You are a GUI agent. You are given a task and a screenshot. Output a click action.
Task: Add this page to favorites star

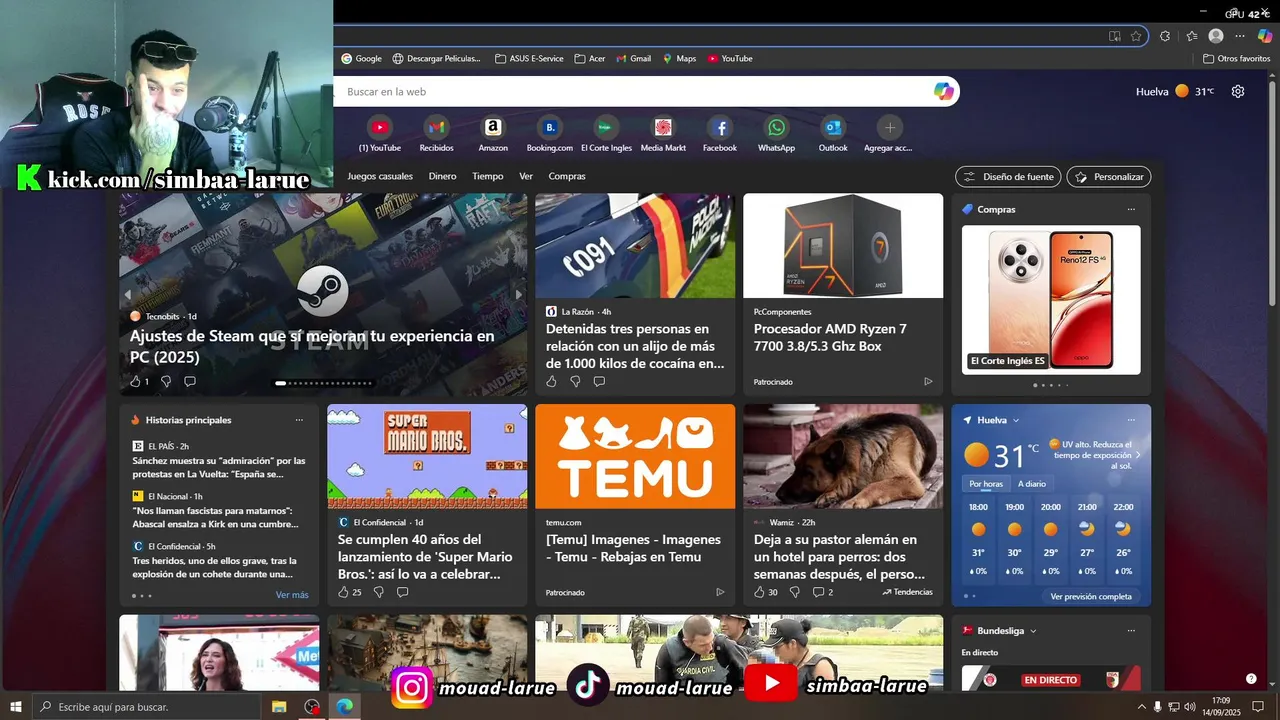click(x=1136, y=36)
